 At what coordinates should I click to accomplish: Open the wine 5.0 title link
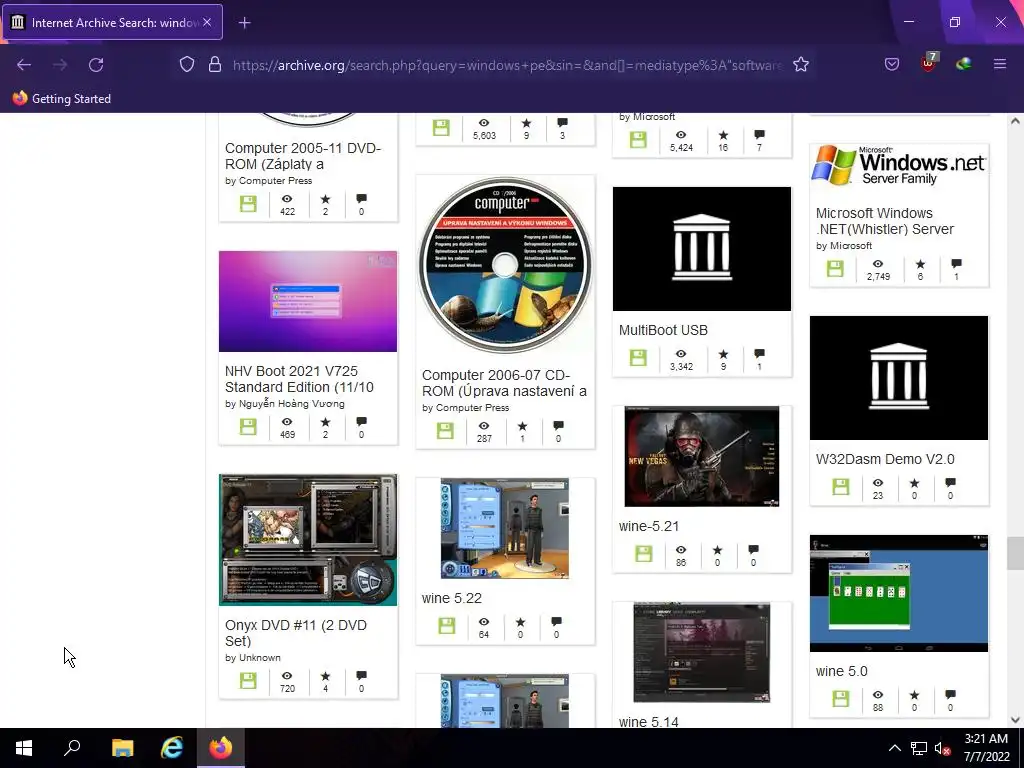(842, 671)
